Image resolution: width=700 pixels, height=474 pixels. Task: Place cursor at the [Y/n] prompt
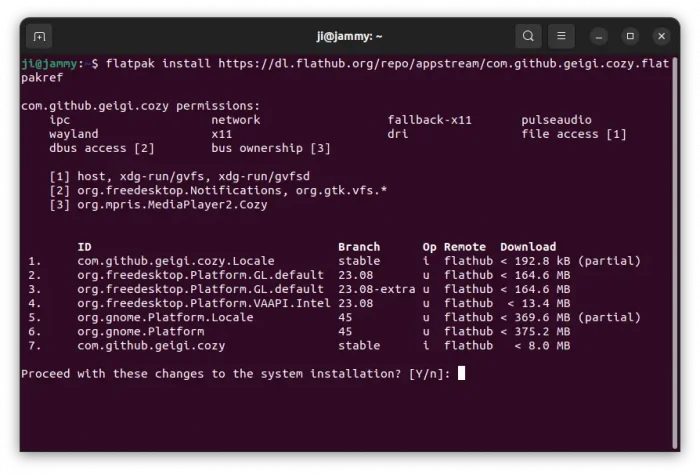pyautogui.click(x=461, y=373)
